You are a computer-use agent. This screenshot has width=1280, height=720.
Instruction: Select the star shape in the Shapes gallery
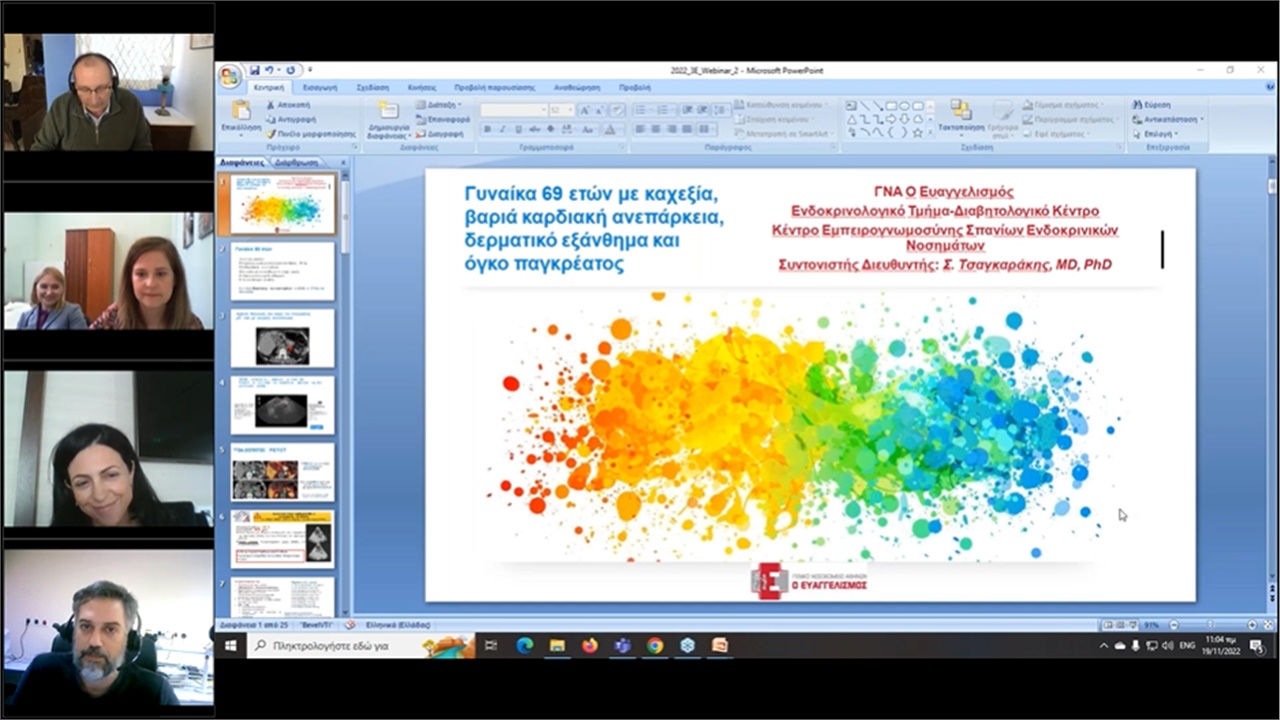pos(917,131)
